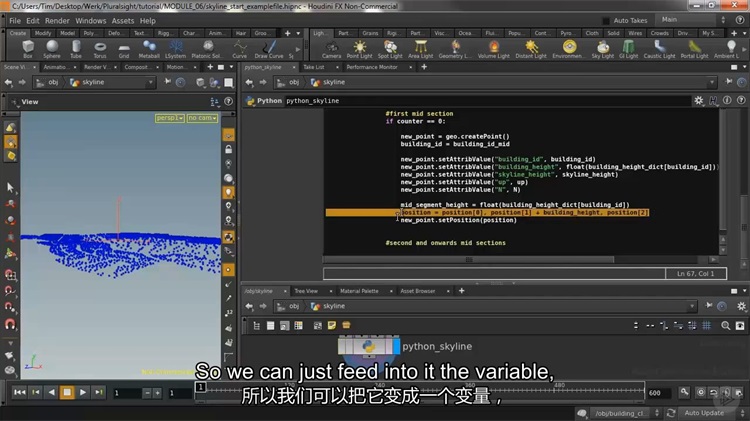
Task: Add a Portal Light
Action: click(x=695, y=49)
